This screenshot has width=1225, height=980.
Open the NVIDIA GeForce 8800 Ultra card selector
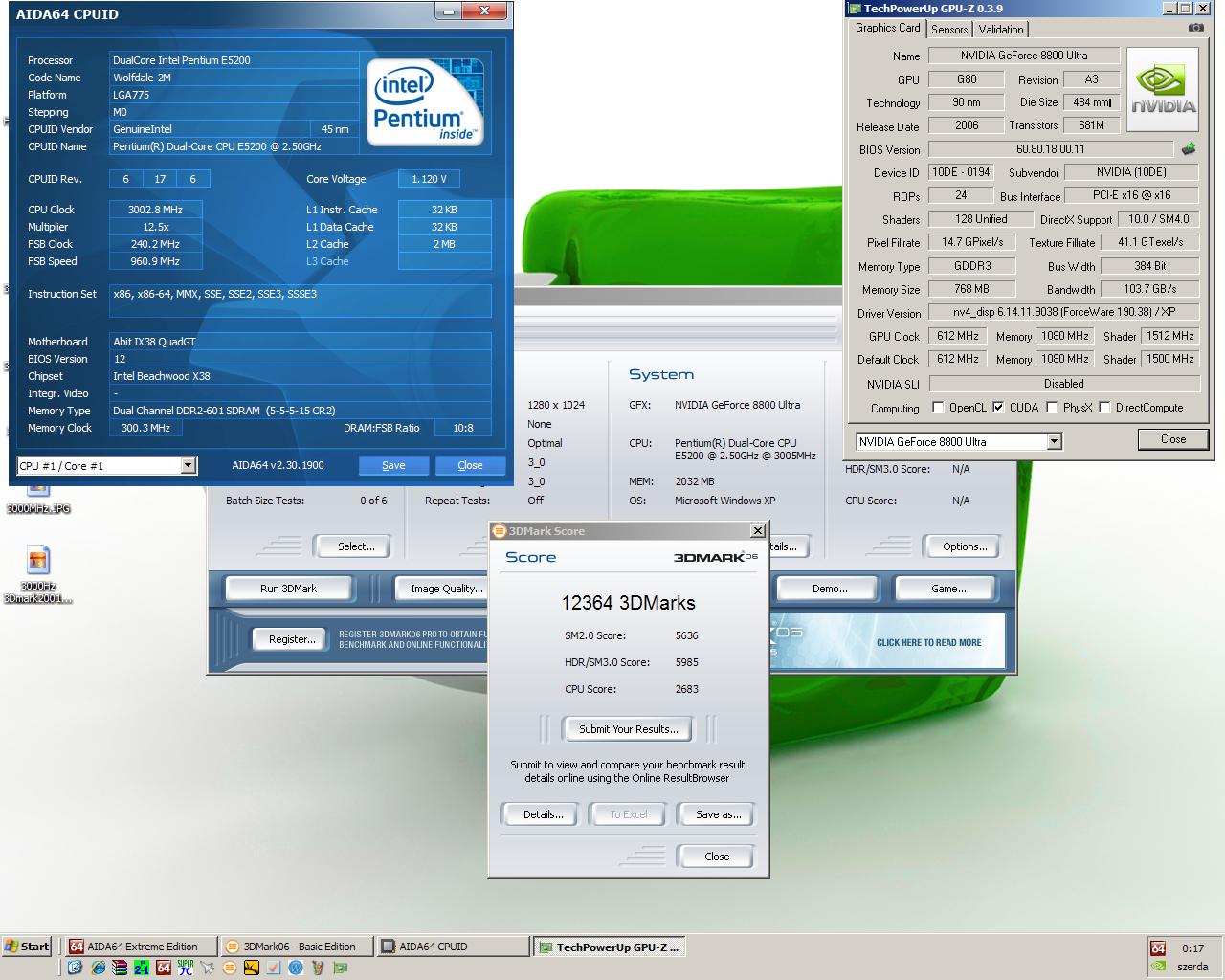959,441
